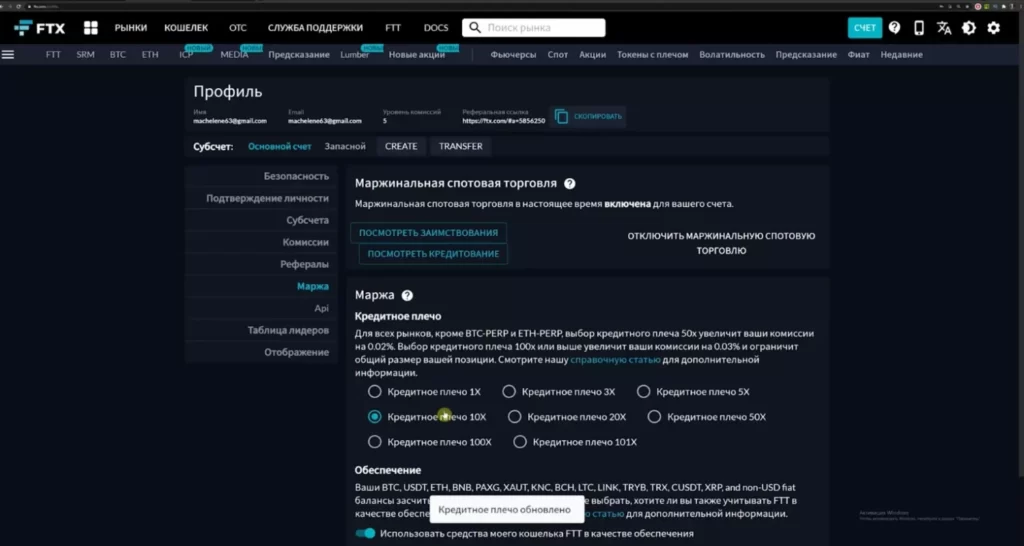1024x546 pixels.
Task: Select Кредитное плечо 101X
Action: coord(520,442)
